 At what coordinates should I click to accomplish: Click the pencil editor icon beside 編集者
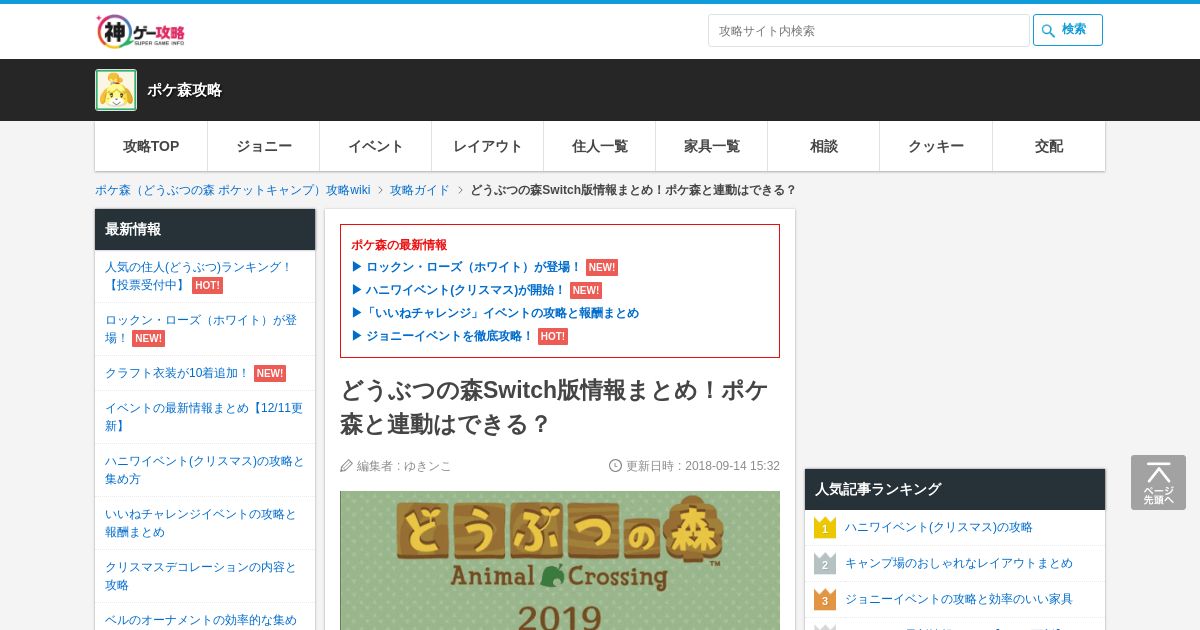click(347, 466)
